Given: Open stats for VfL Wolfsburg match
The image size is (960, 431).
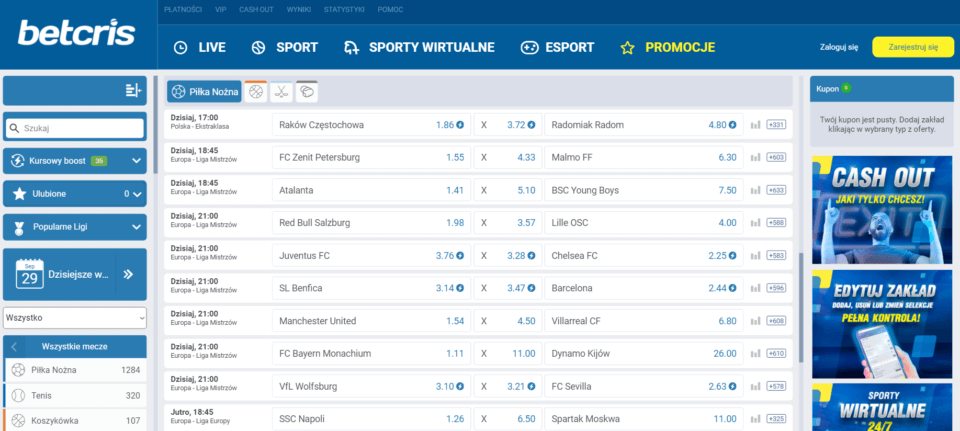Looking at the screenshot, I should pyautogui.click(x=756, y=386).
